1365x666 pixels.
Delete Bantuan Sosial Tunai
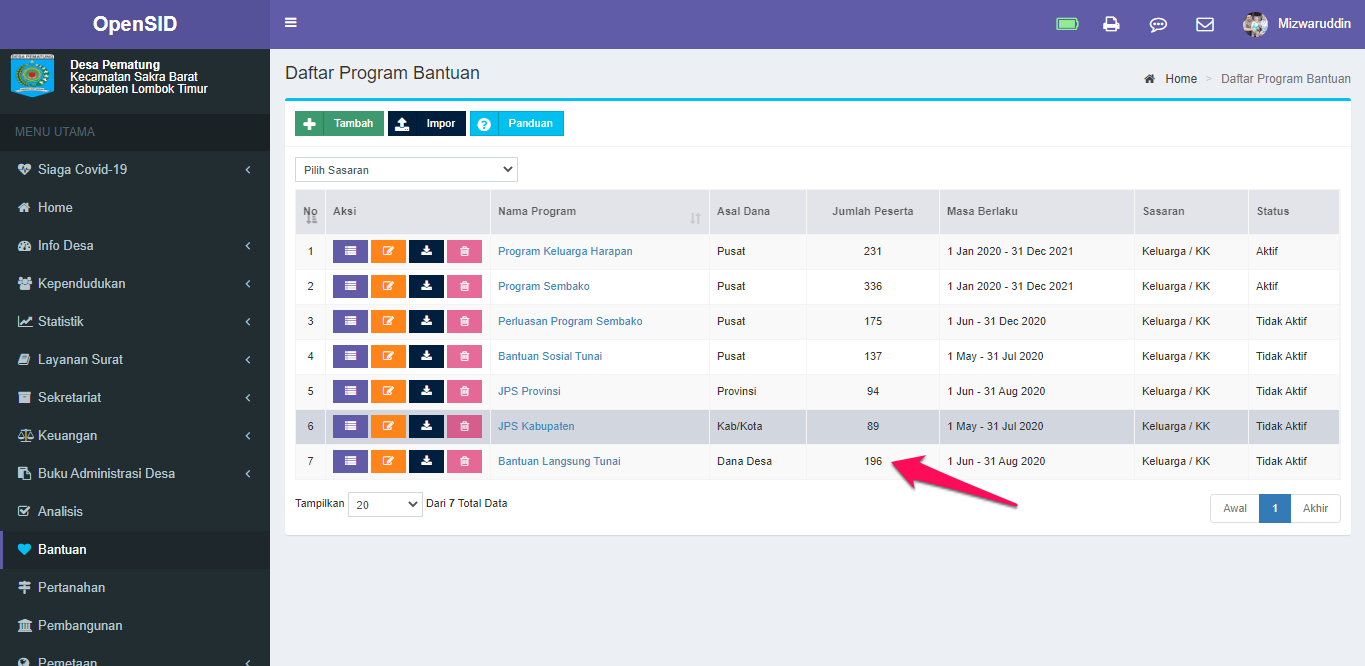[464, 357]
